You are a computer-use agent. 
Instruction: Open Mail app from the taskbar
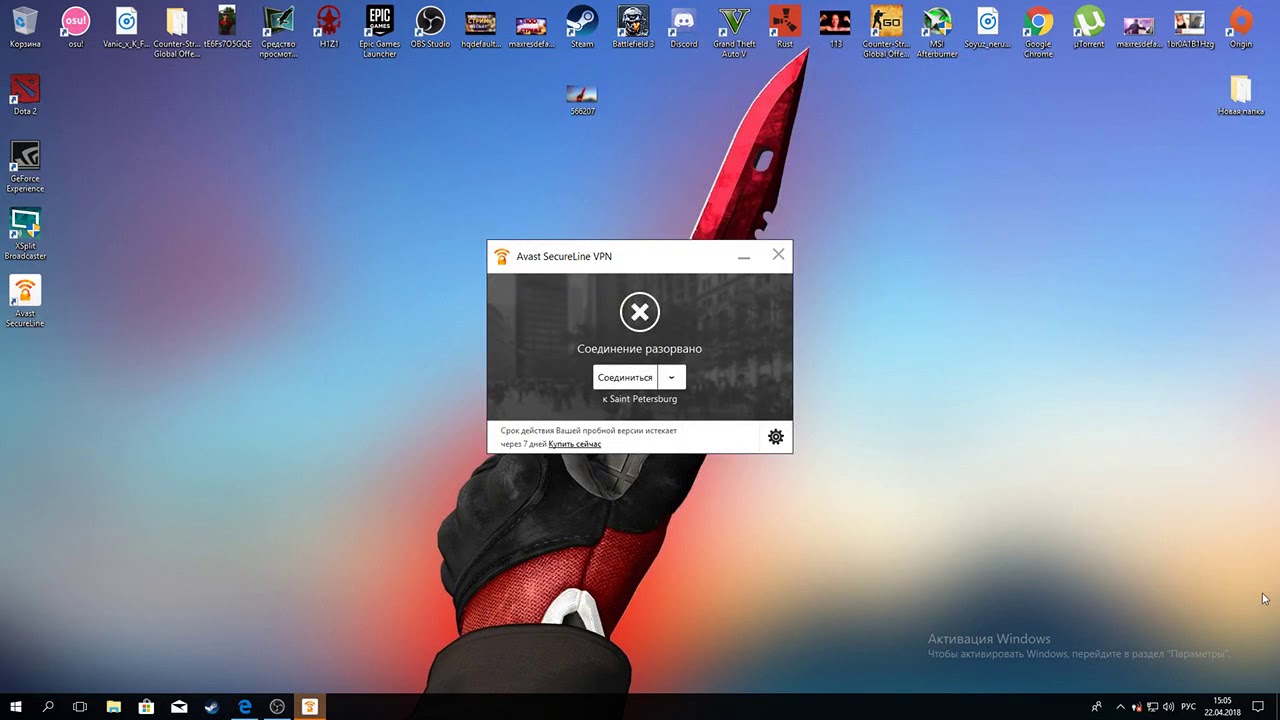pyautogui.click(x=179, y=707)
